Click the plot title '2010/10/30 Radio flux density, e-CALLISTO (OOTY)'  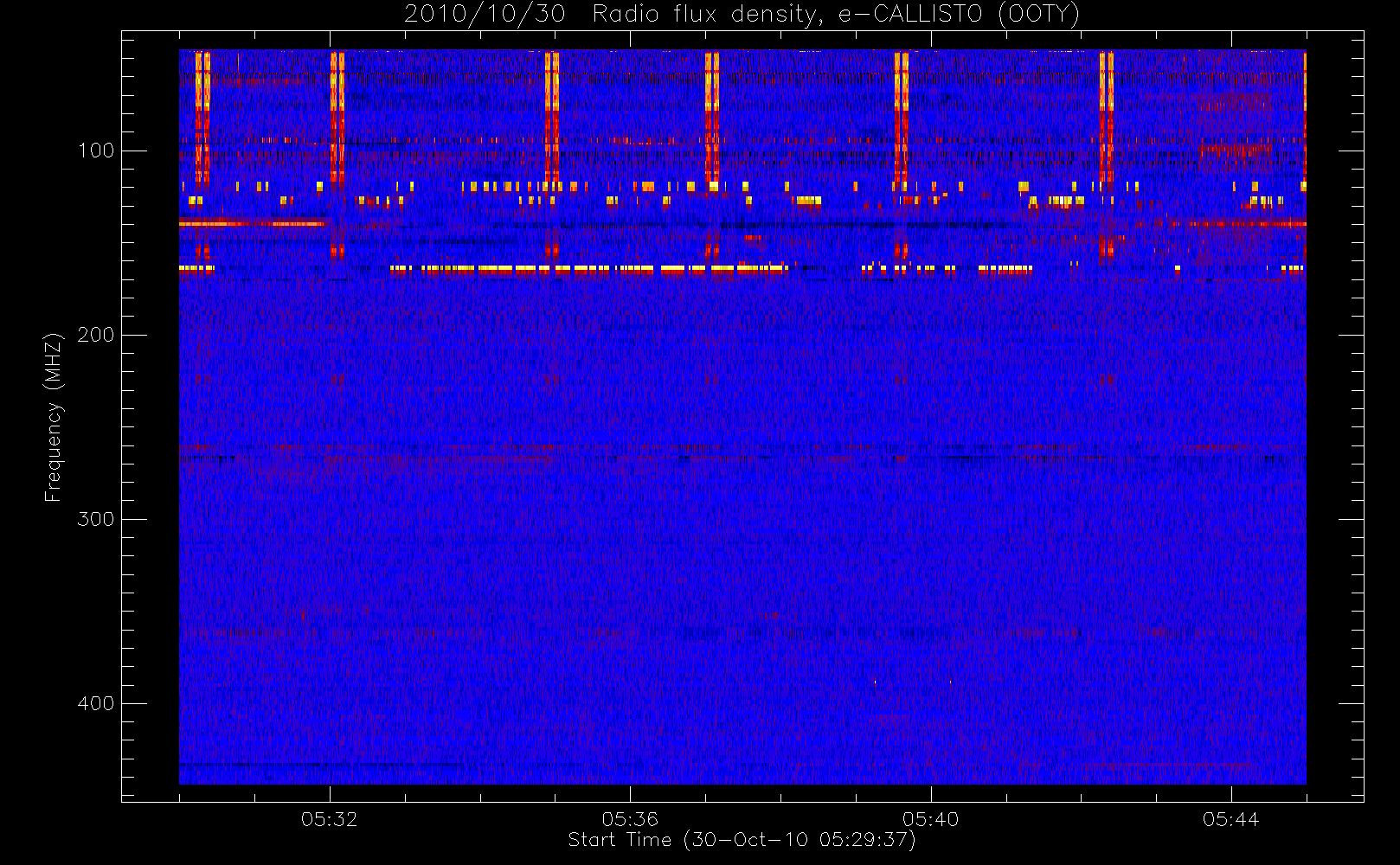pos(742,14)
